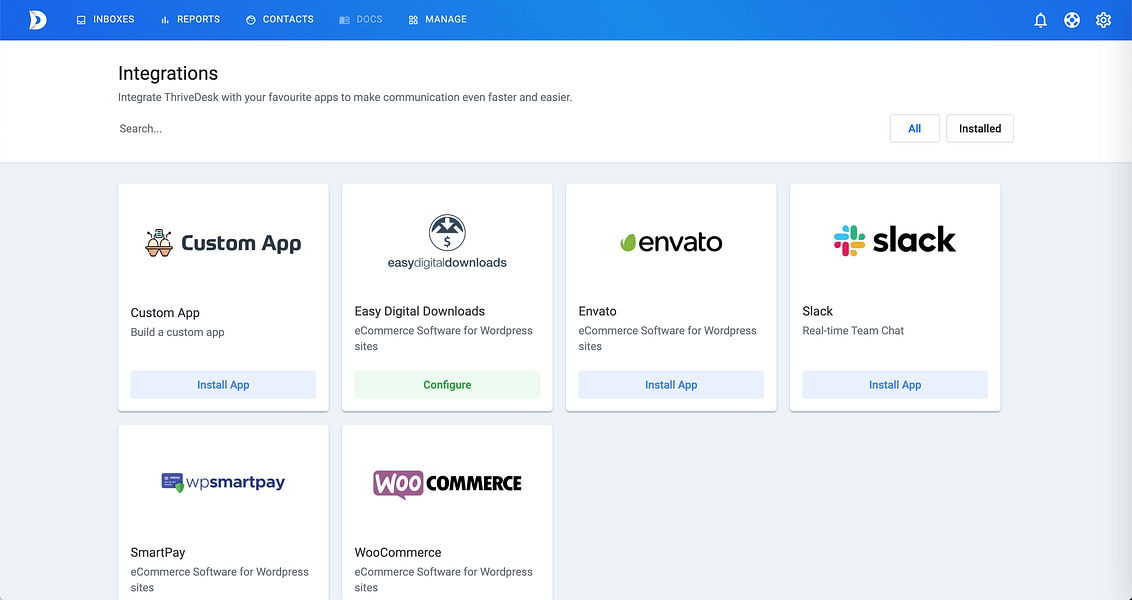Navigate to the Reports page
This screenshot has width=1132, height=600.
click(x=189, y=19)
